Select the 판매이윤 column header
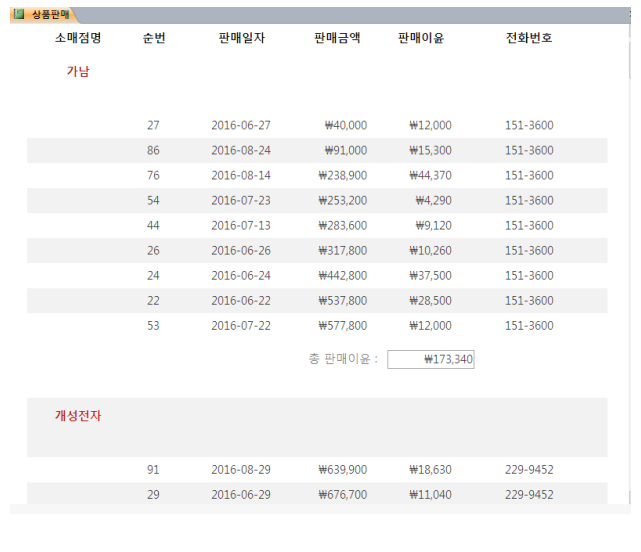Screen dimensions: 641x552 (421, 38)
